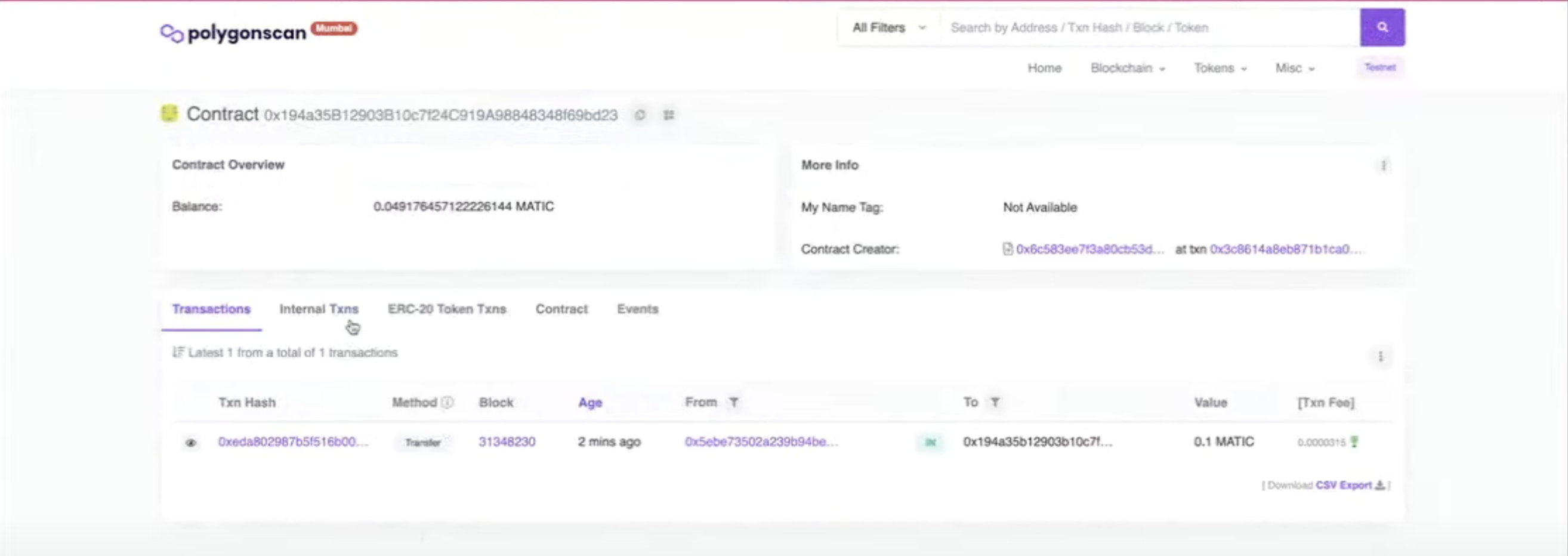Click the filter icon next to From
The width and height of the screenshot is (1568, 556).
(734, 402)
